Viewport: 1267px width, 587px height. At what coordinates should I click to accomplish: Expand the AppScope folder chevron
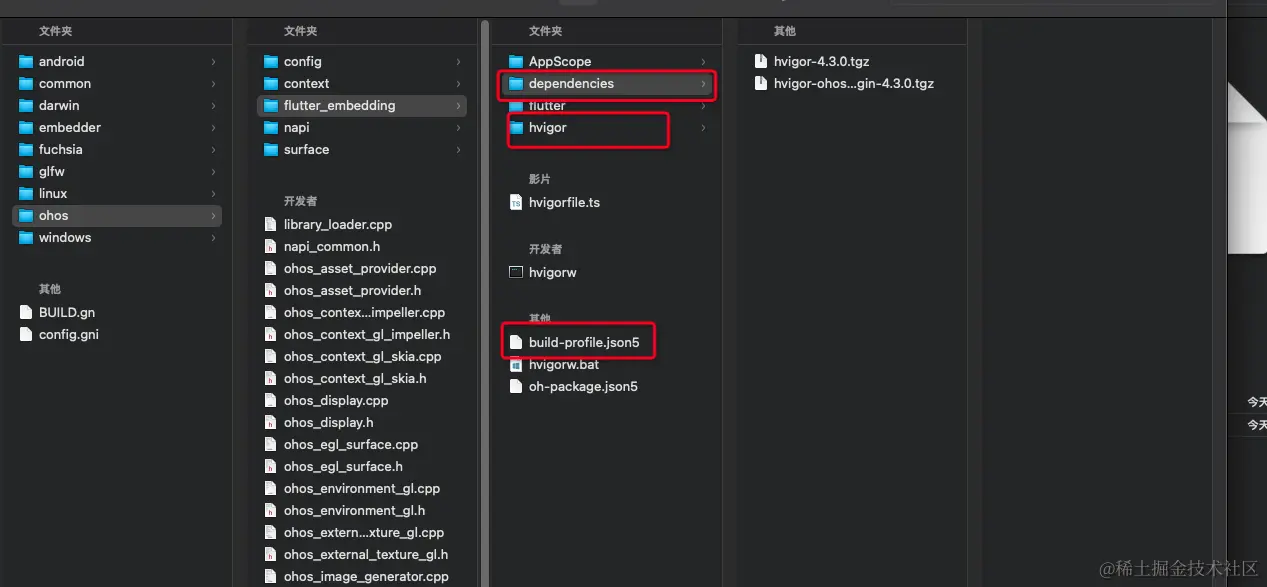coord(703,61)
